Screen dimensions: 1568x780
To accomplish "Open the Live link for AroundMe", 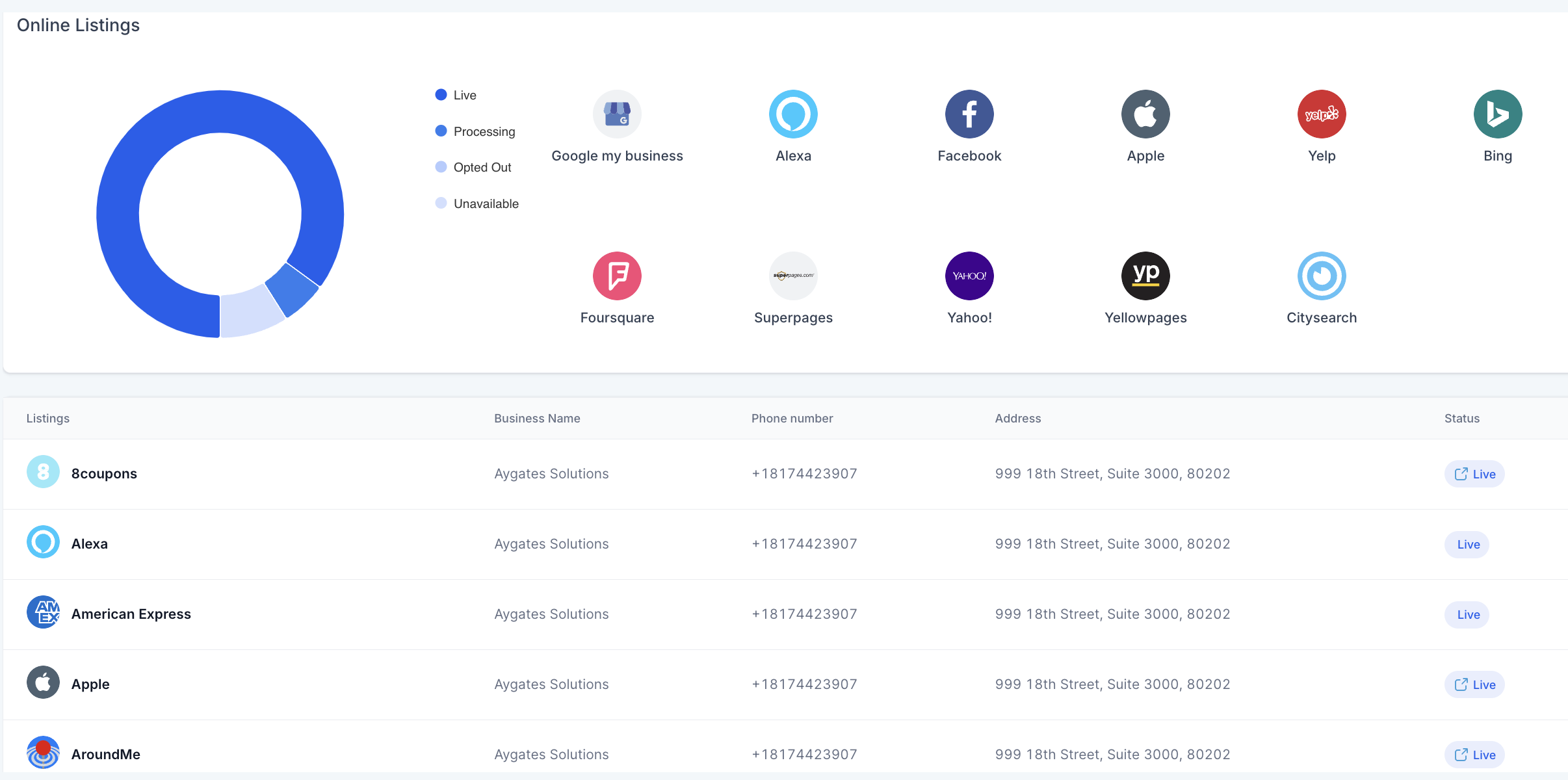I will coord(1474,755).
